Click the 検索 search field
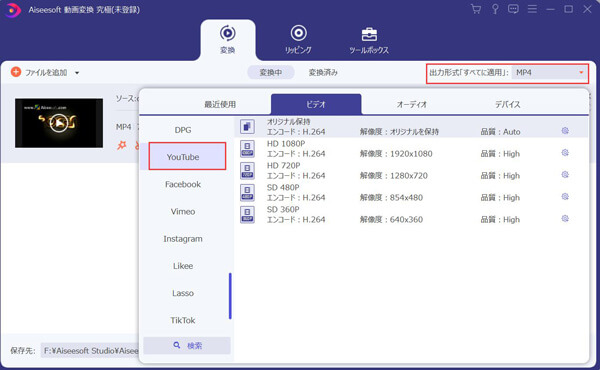Screen dimensions: 600x370 (187, 346)
